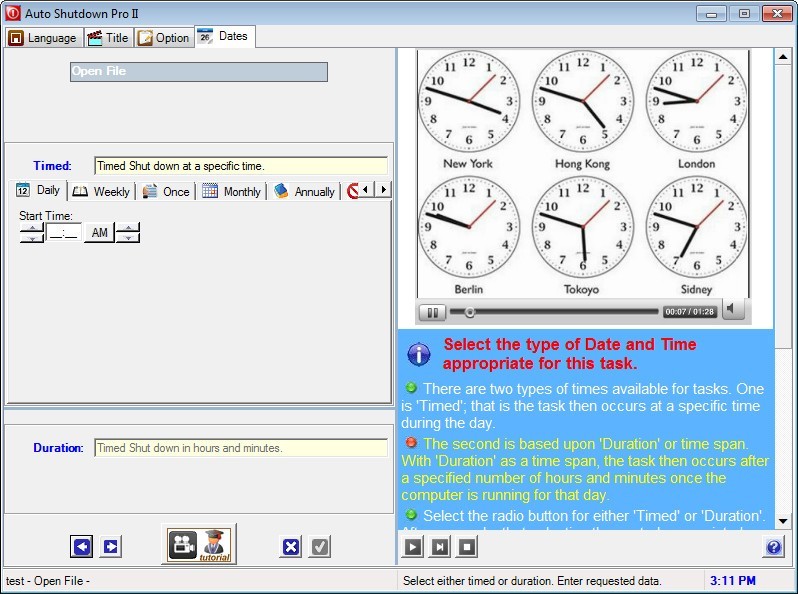
Task: Click the Tokoyo clock
Action: pyautogui.click(x=583, y=227)
